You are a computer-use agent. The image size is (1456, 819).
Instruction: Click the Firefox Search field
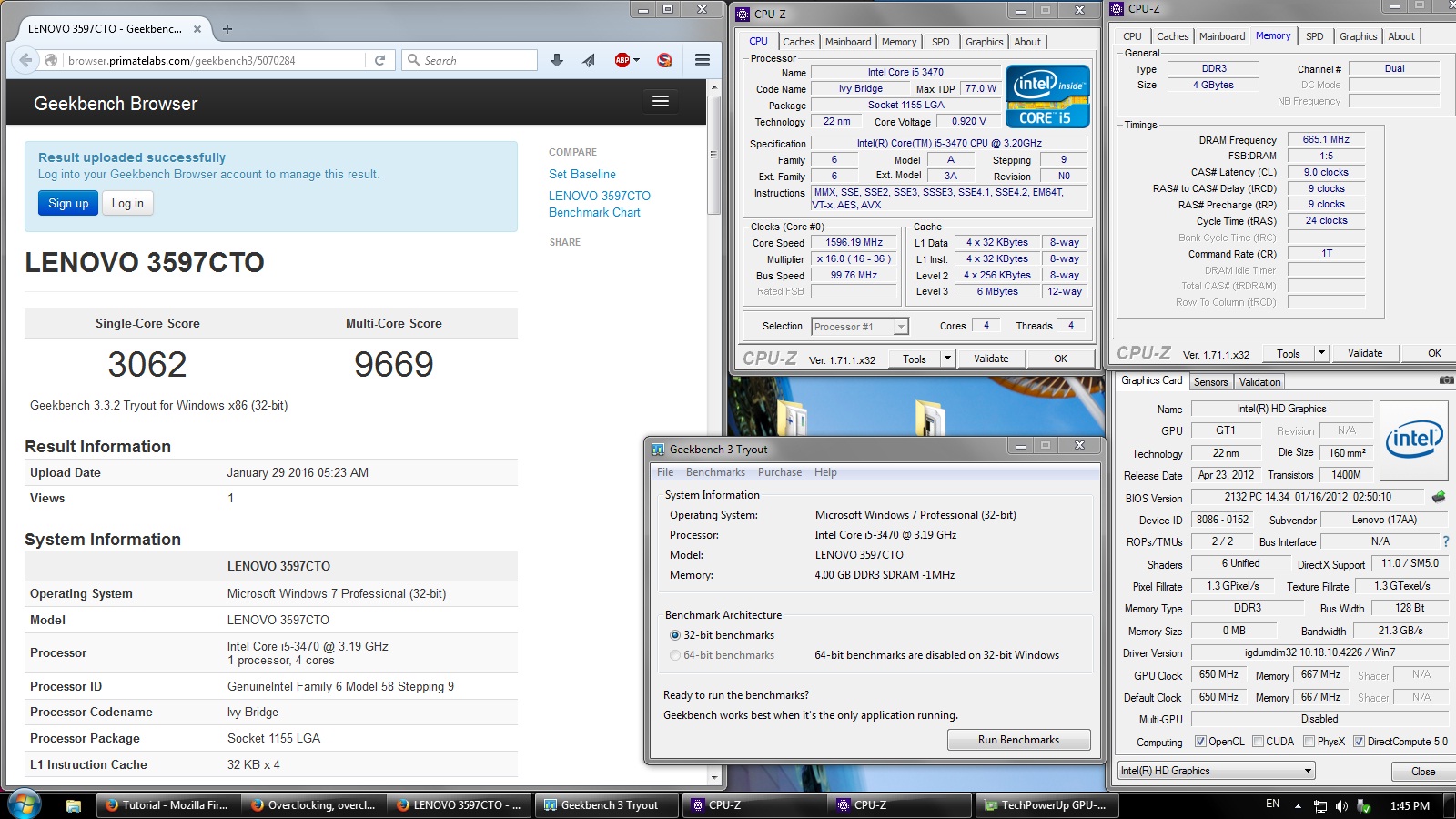(x=470, y=60)
